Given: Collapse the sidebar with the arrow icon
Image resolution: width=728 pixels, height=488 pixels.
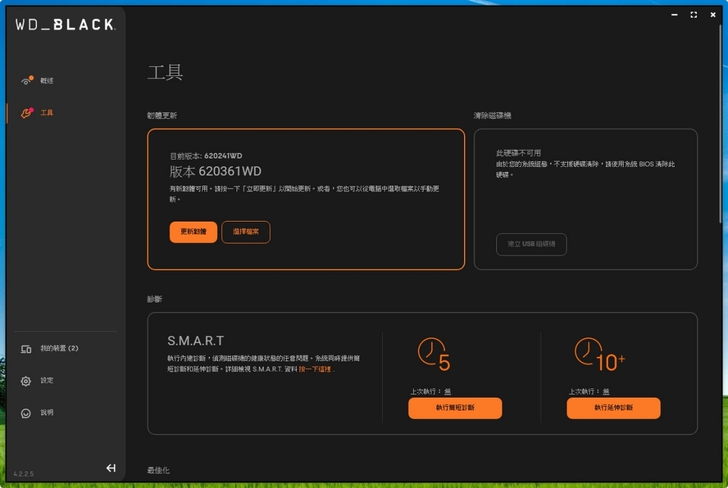Looking at the screenshot, I should pos(111,468).
